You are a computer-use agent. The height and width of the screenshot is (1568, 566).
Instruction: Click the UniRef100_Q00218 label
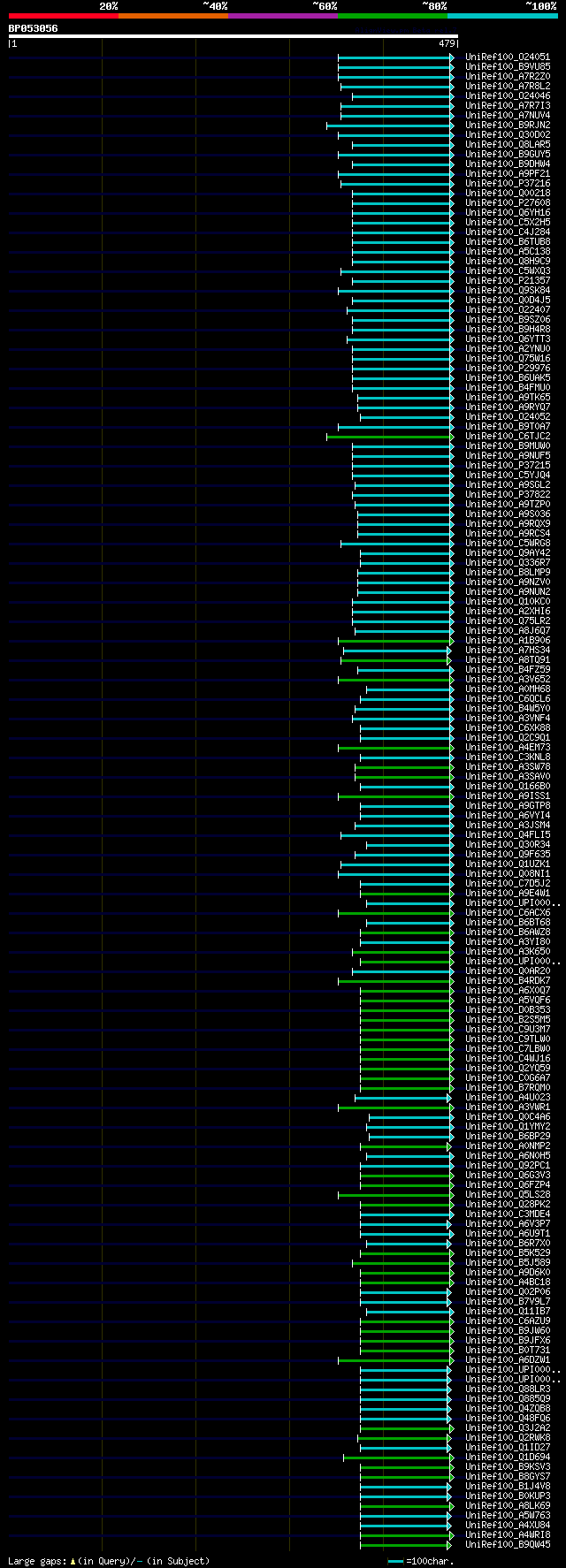point(508,193)
